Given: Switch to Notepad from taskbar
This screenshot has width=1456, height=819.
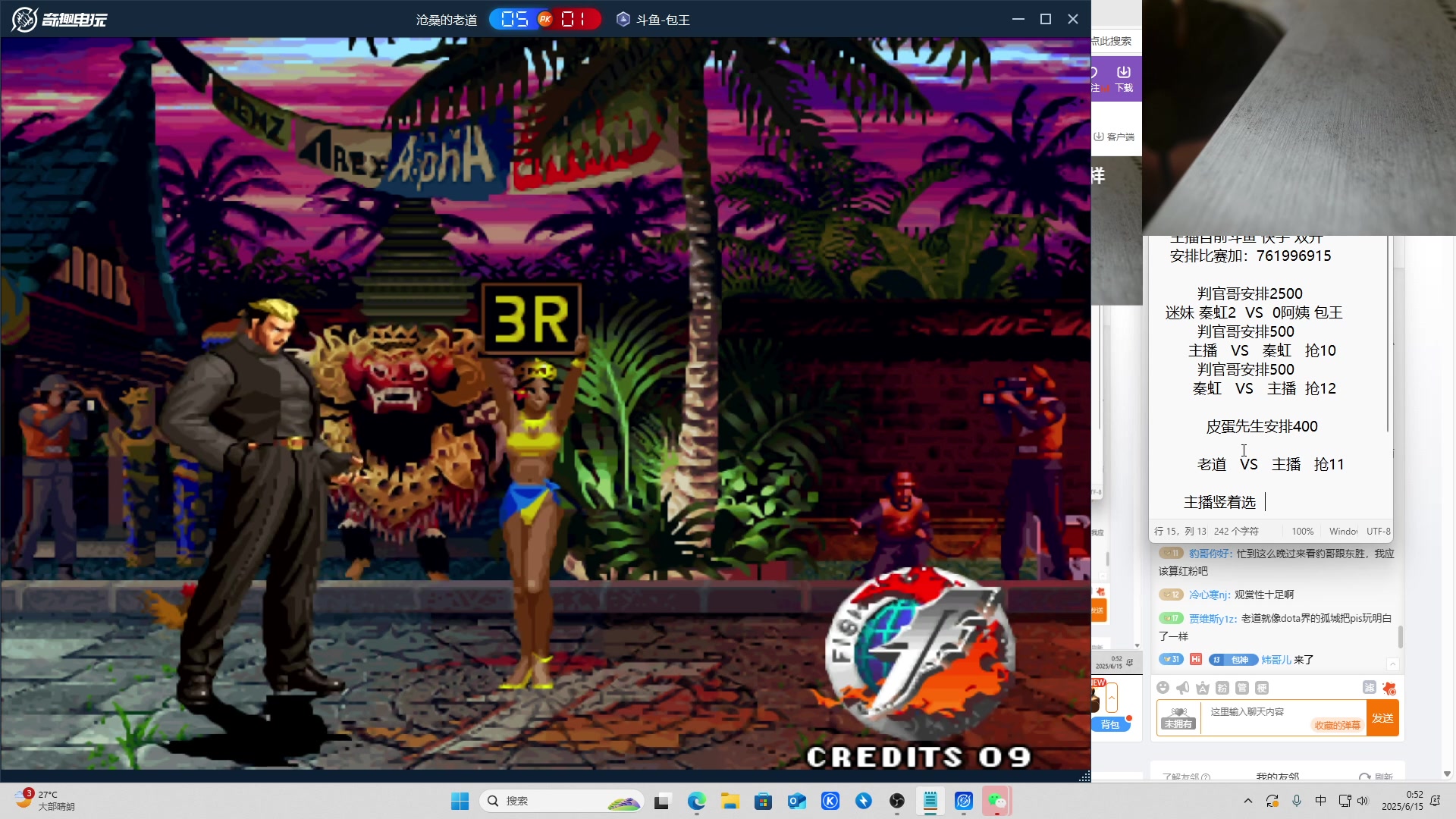Looking at the screenshot, I should [930, 801].
